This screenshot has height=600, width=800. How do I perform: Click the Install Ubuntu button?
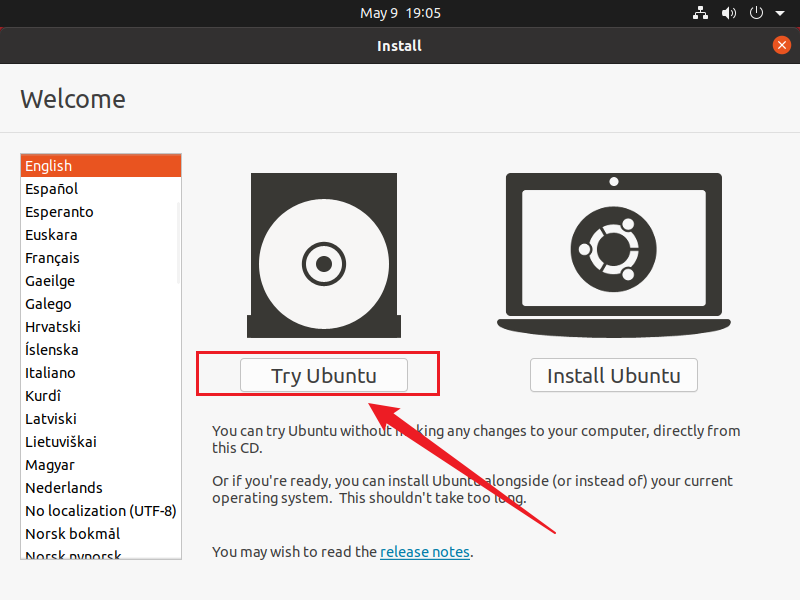click(614, 375)
